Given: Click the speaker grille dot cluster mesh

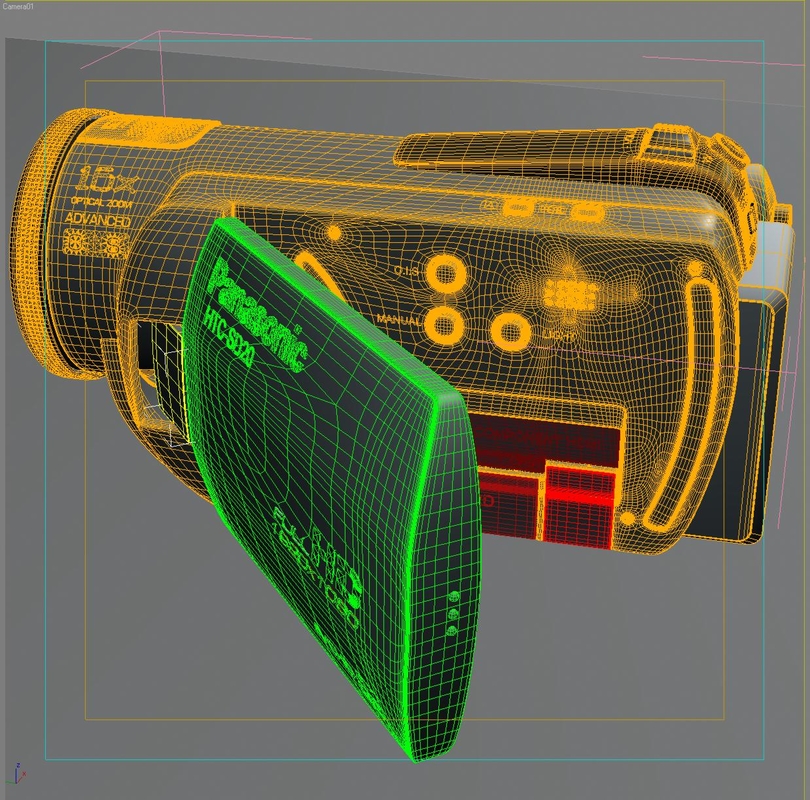Looking at the screenshot, I should pyautogui.click(x=570, y=295).
